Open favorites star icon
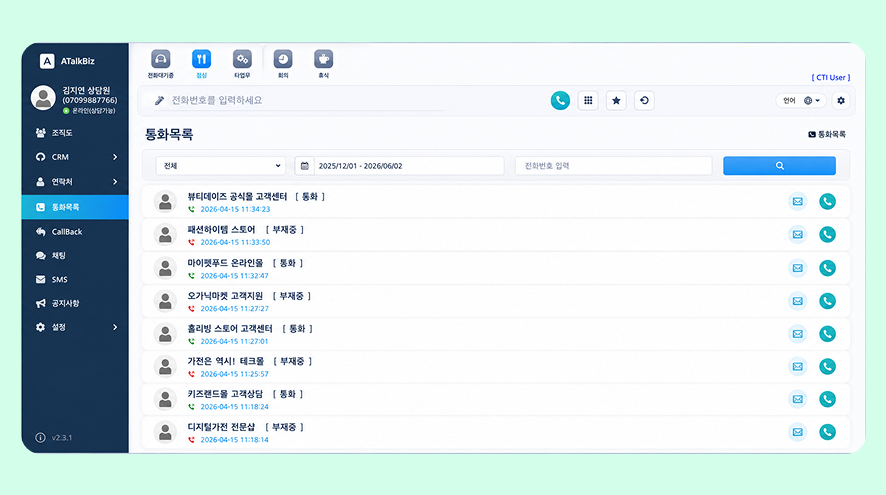886x495 pixels. coord(616,101)
